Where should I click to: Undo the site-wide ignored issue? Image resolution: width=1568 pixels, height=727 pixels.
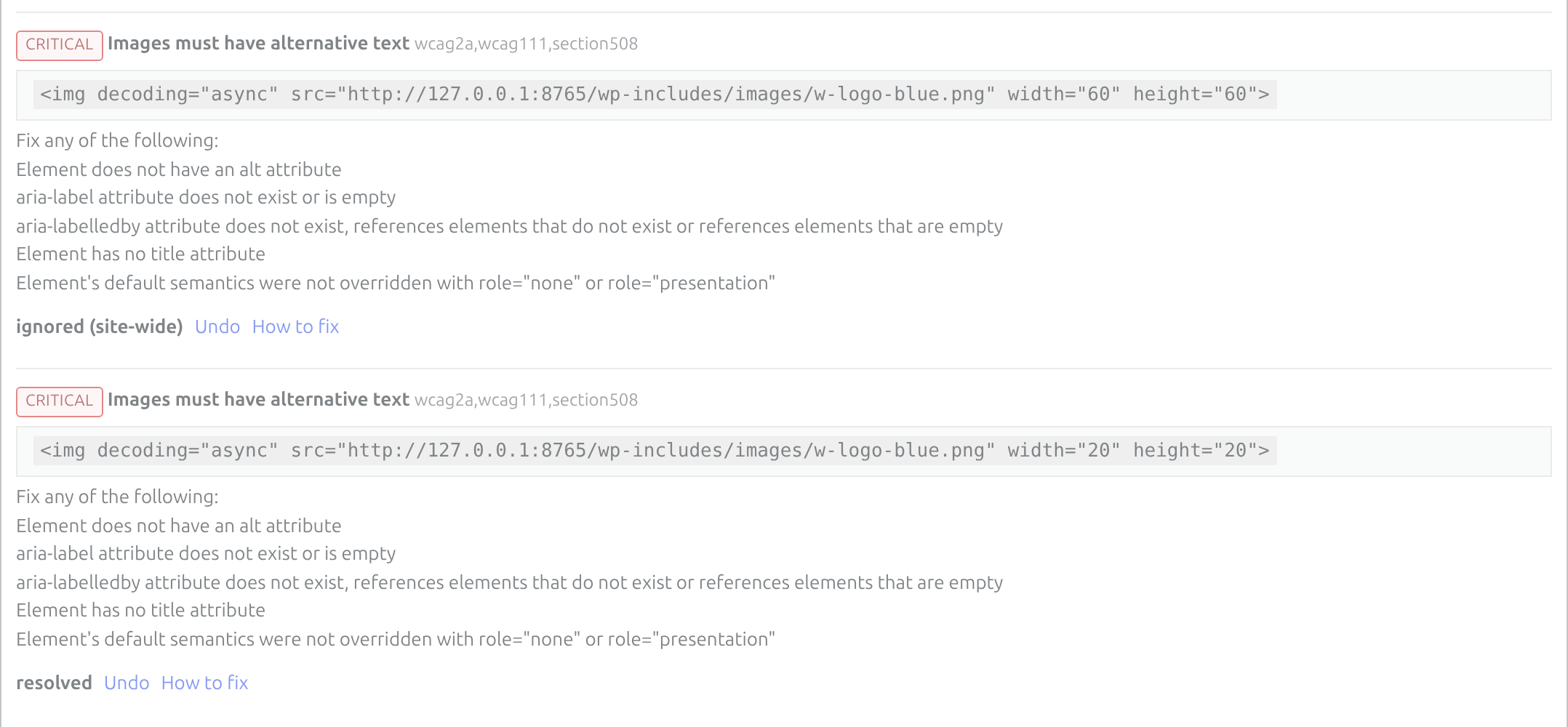click(217, 326)
